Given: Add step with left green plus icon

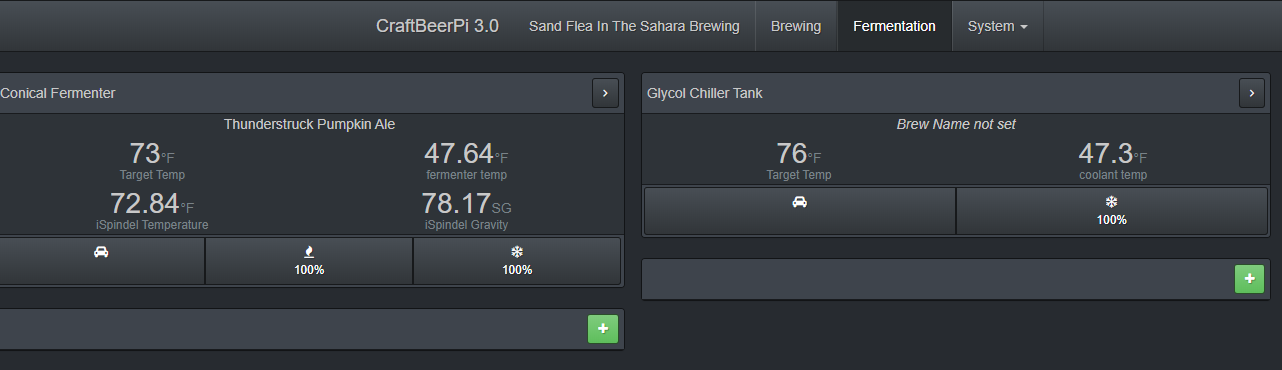Looking at the screenshot, I should click(603, 329).
